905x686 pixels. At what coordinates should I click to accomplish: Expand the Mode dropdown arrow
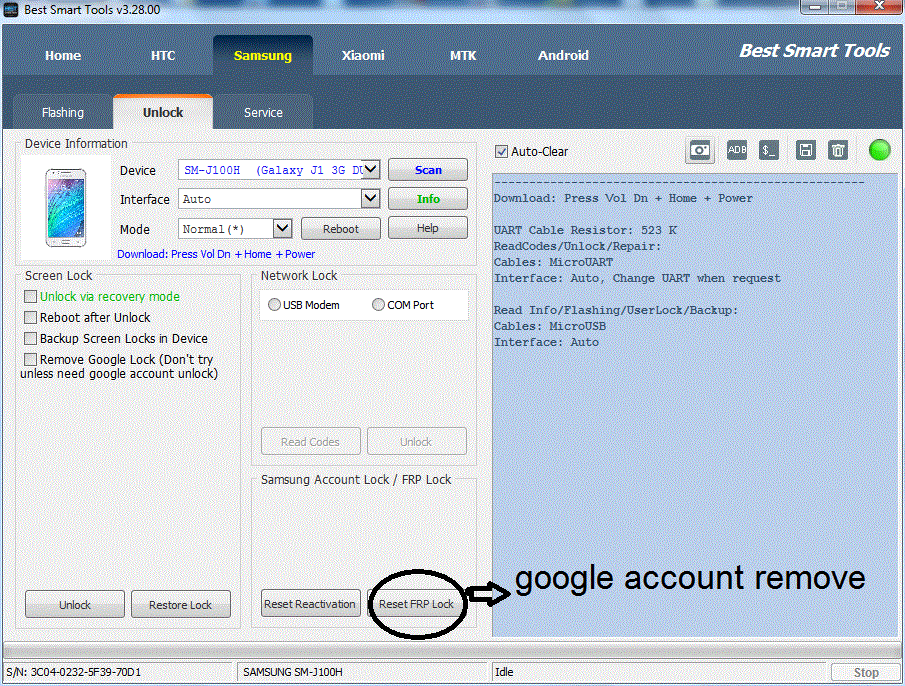tap(282, 228)
